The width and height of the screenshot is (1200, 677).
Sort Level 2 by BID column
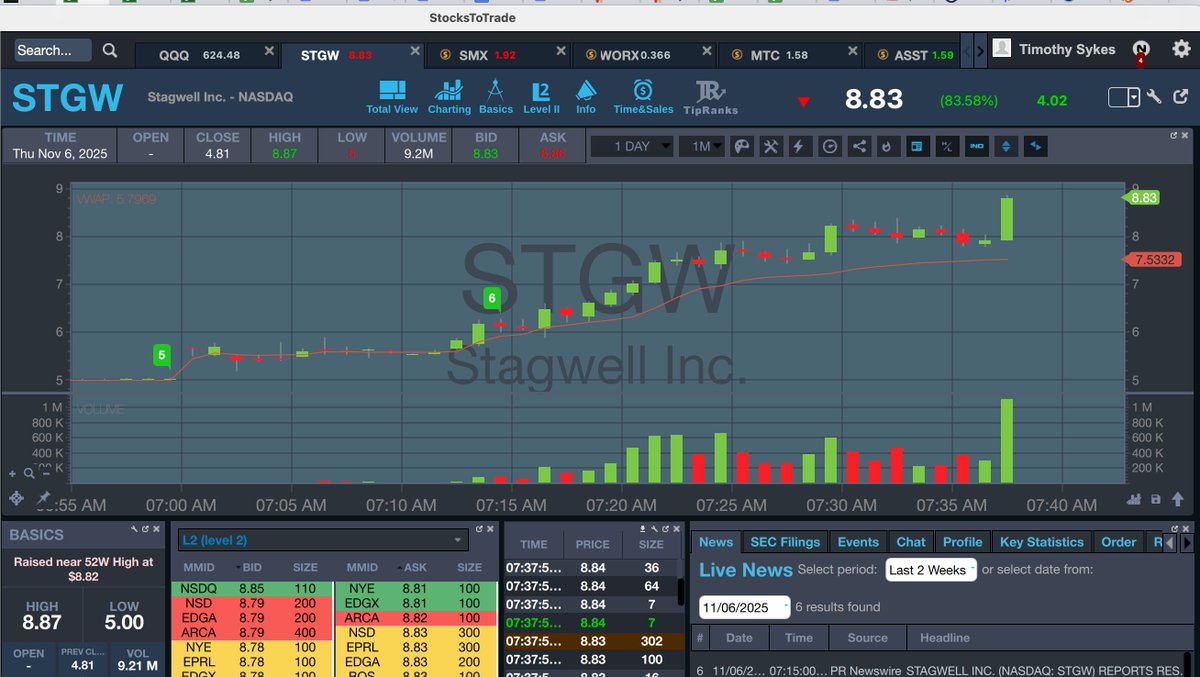click(251, 567)
